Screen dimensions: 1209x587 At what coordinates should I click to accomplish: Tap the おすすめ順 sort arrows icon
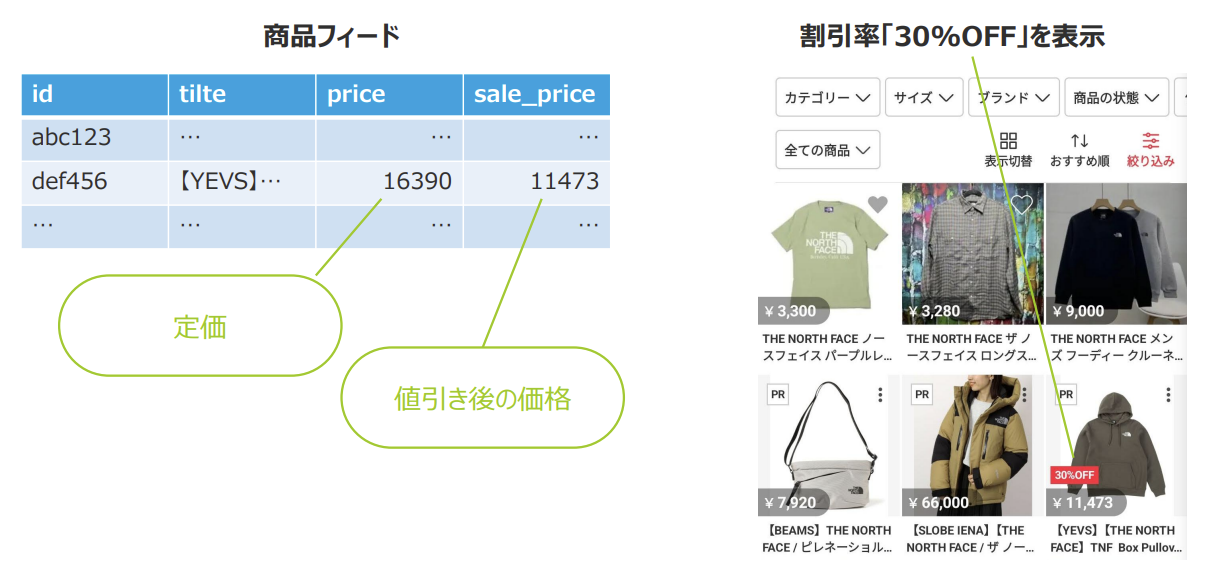point(1079,141)
